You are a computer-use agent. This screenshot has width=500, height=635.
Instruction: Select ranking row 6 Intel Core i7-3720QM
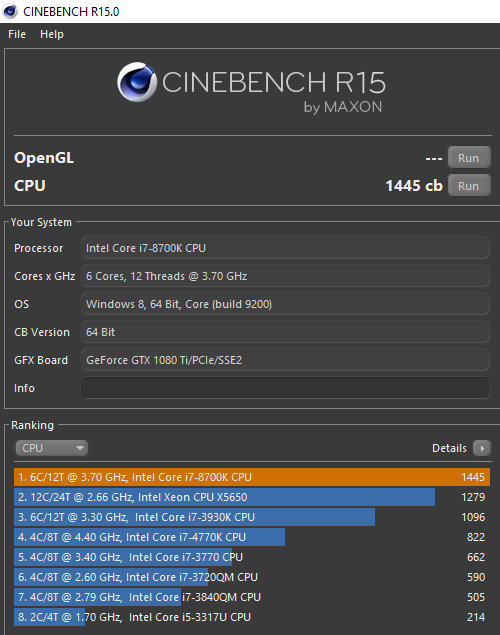pyautogui.click(x=252, y=577)
